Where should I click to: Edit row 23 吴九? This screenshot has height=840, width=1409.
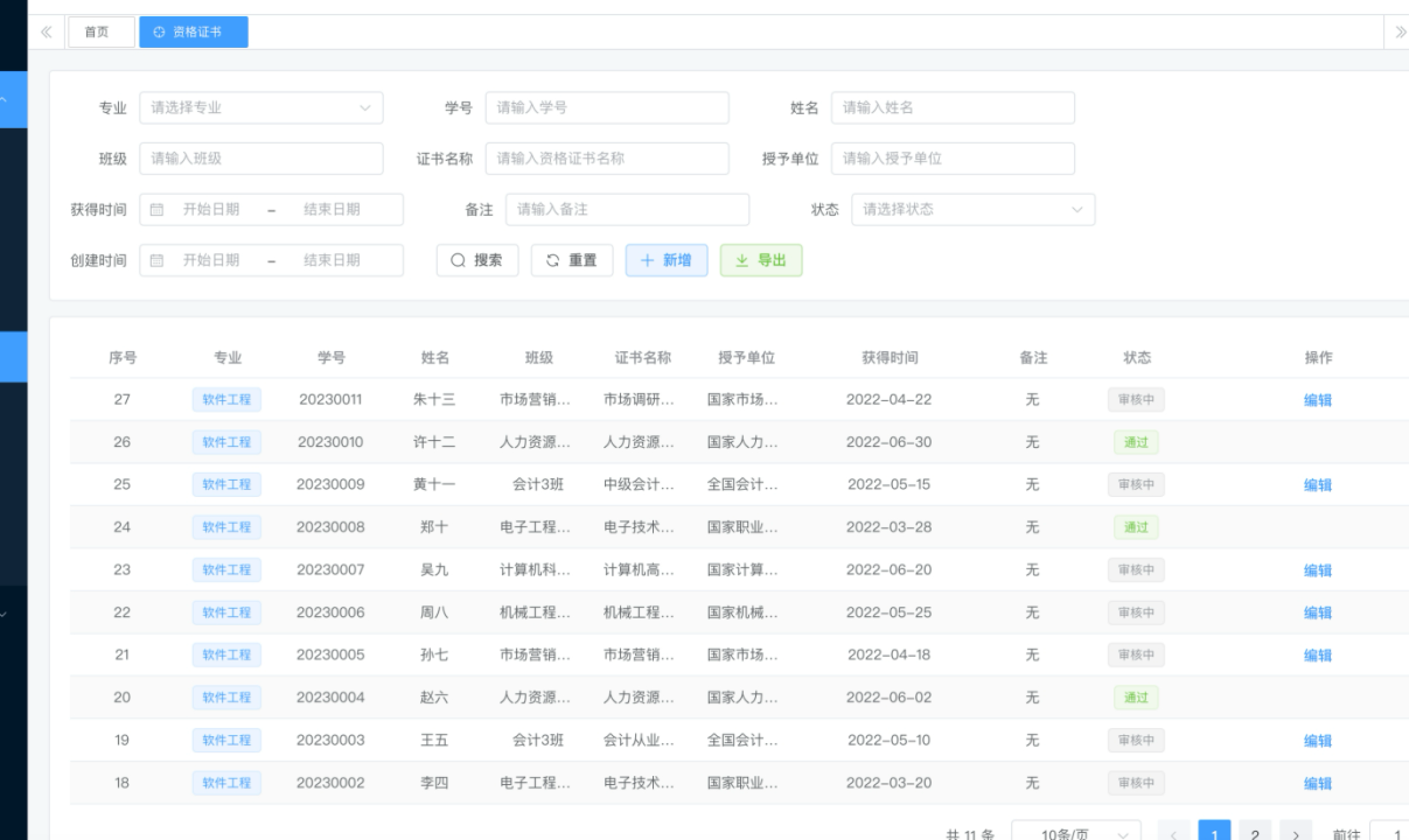(x=1318, y=570)
